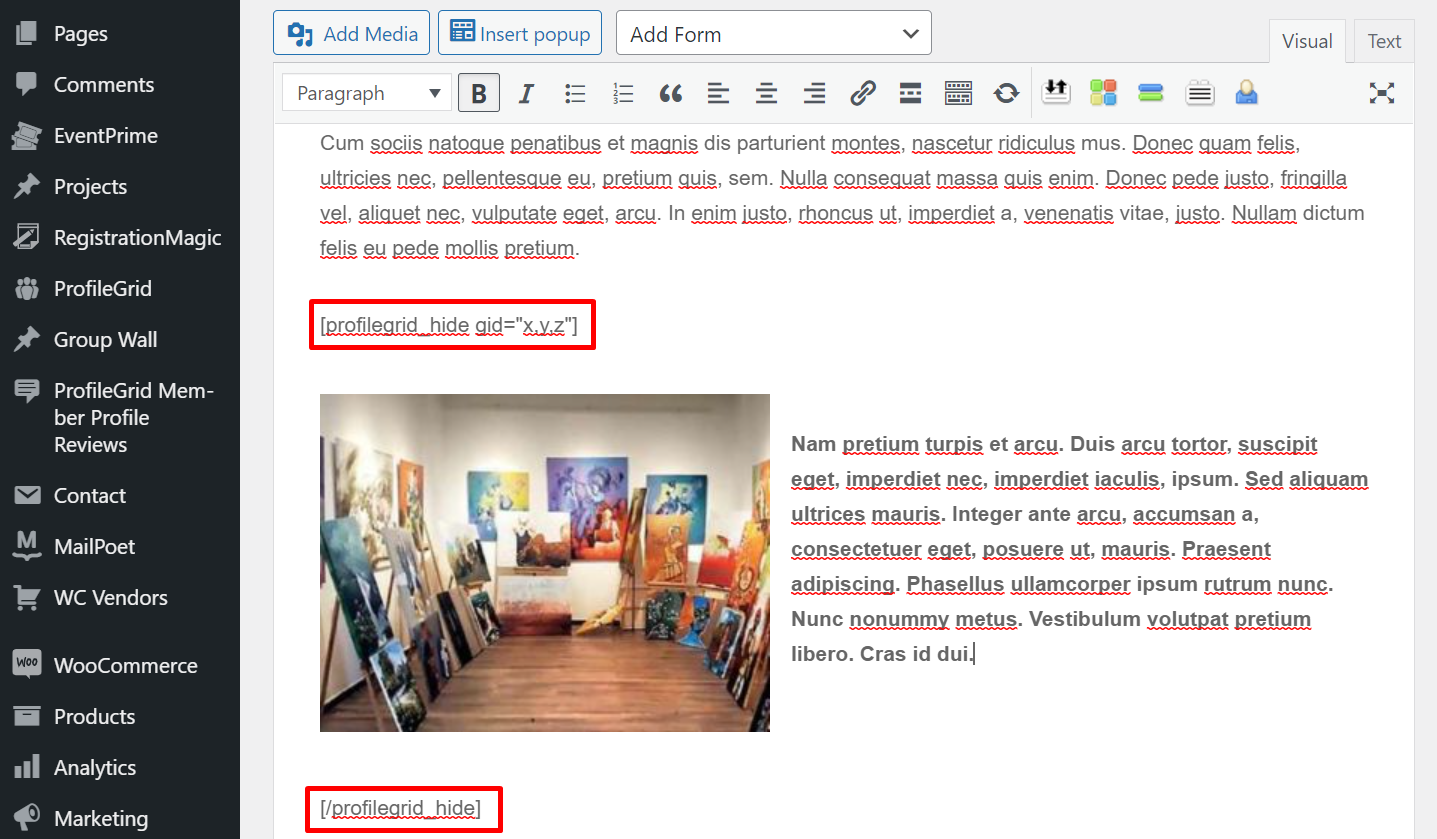
Task: Switch to the Text editor tab
Action: (x=1384, y=41)
